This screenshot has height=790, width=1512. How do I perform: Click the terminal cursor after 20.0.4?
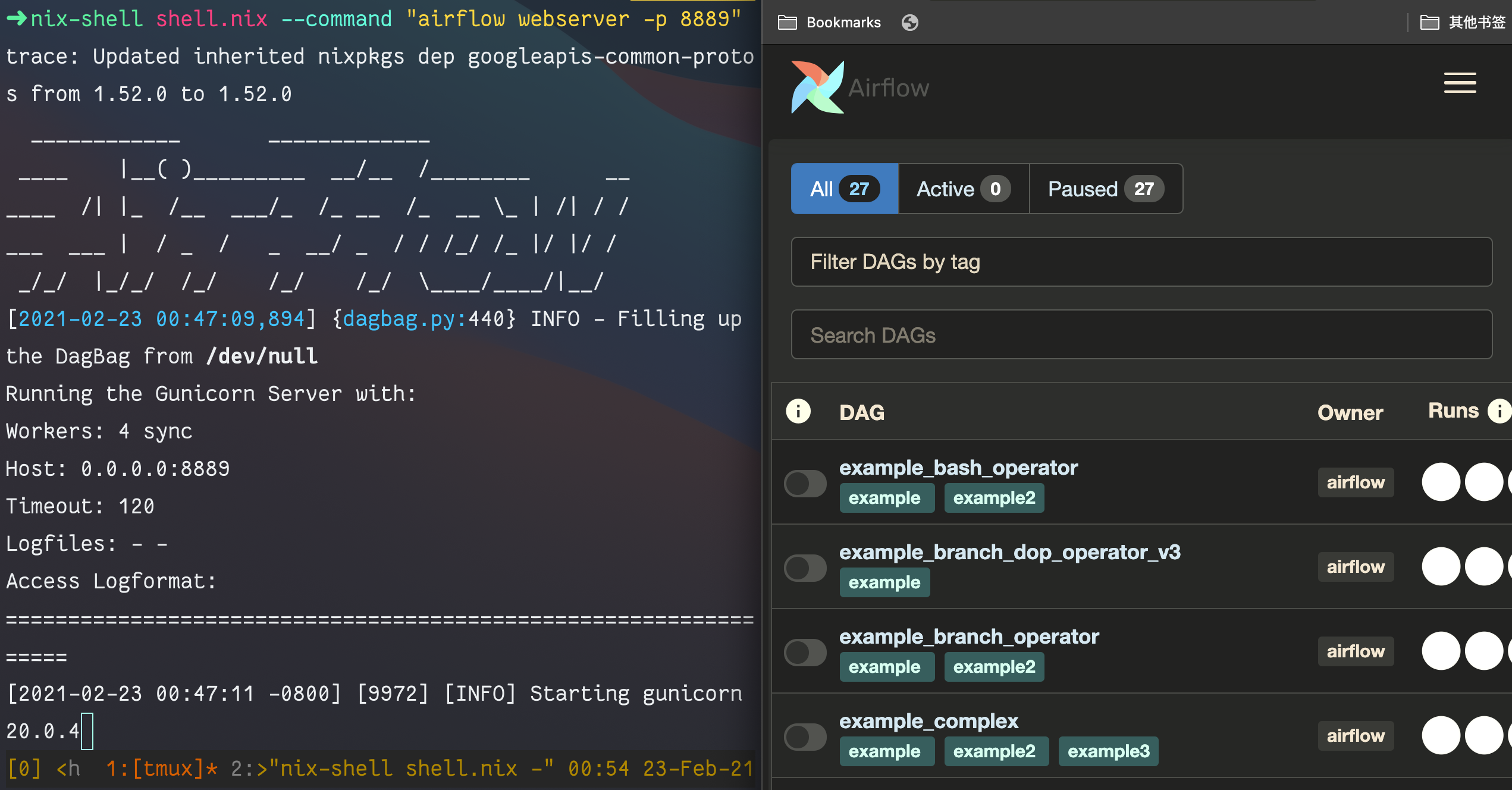click(87, 731)
